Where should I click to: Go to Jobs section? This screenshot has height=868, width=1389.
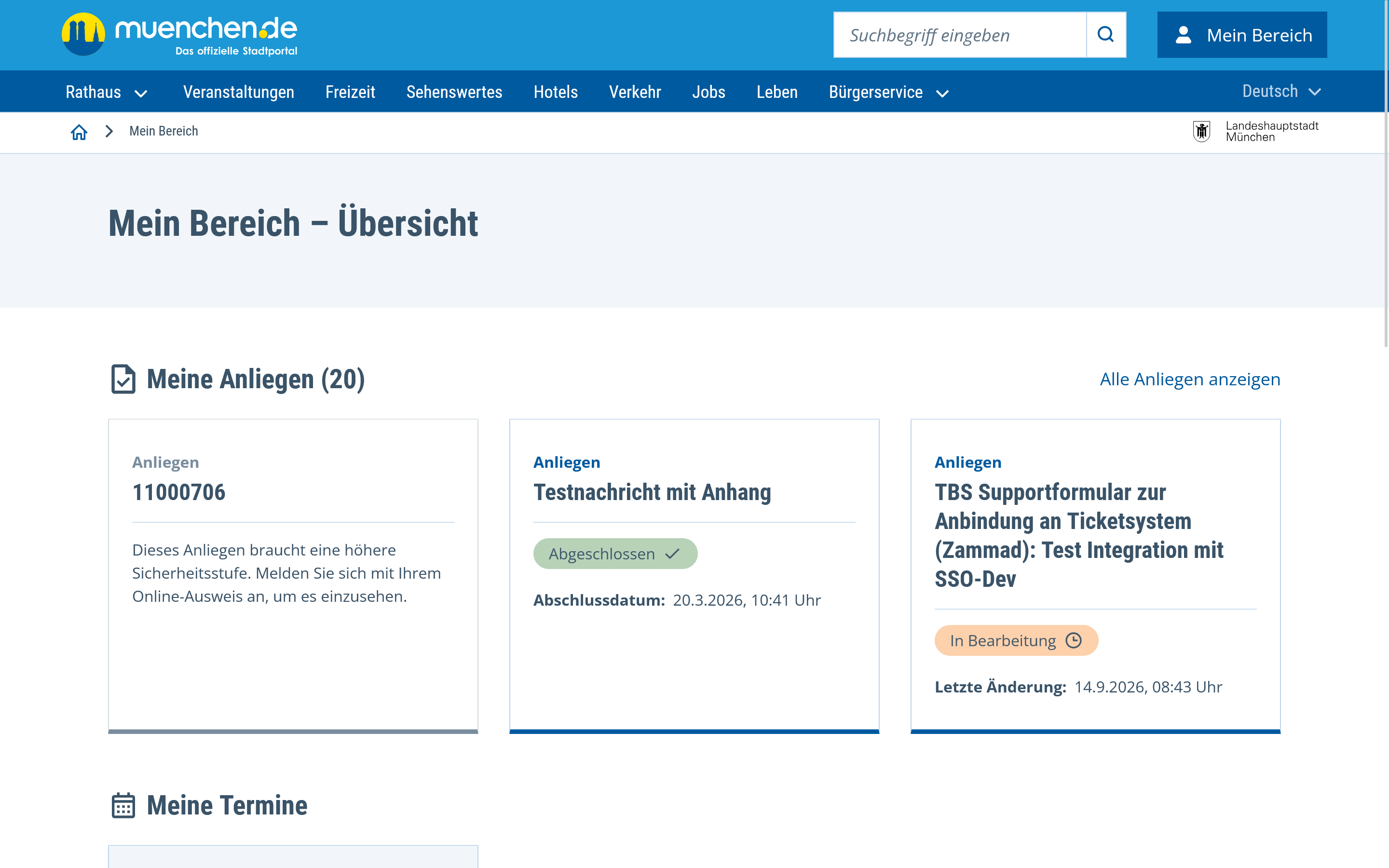coord(708,92)
